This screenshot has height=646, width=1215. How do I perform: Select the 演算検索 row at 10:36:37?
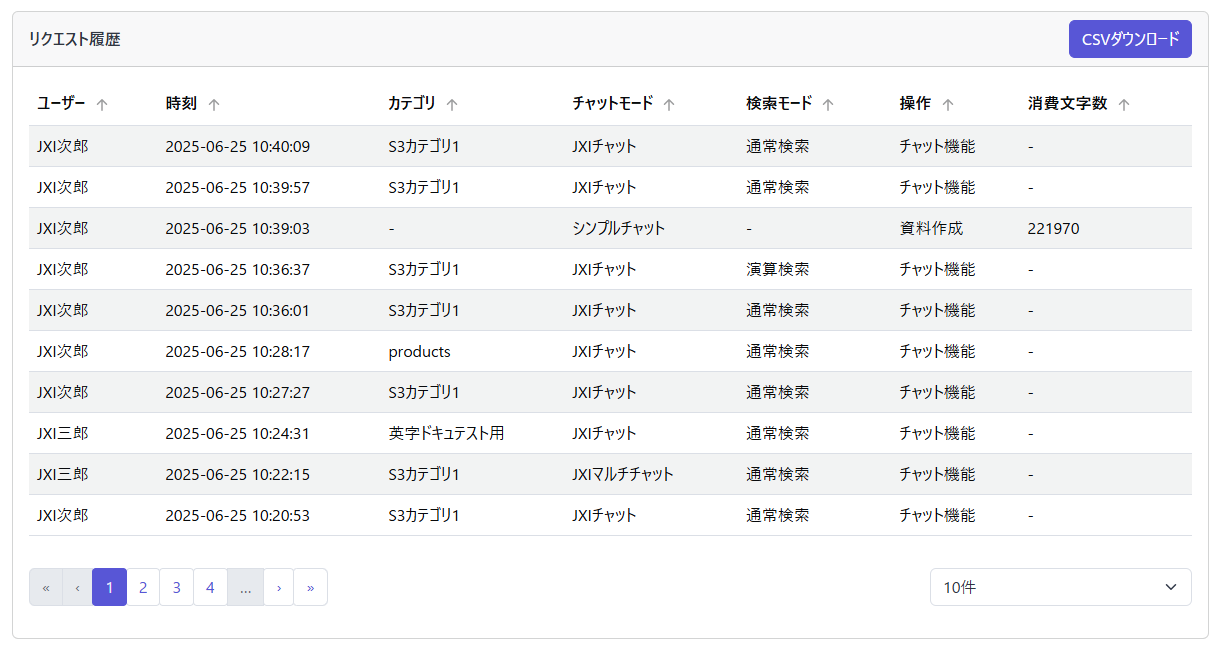tap(777, 269)
